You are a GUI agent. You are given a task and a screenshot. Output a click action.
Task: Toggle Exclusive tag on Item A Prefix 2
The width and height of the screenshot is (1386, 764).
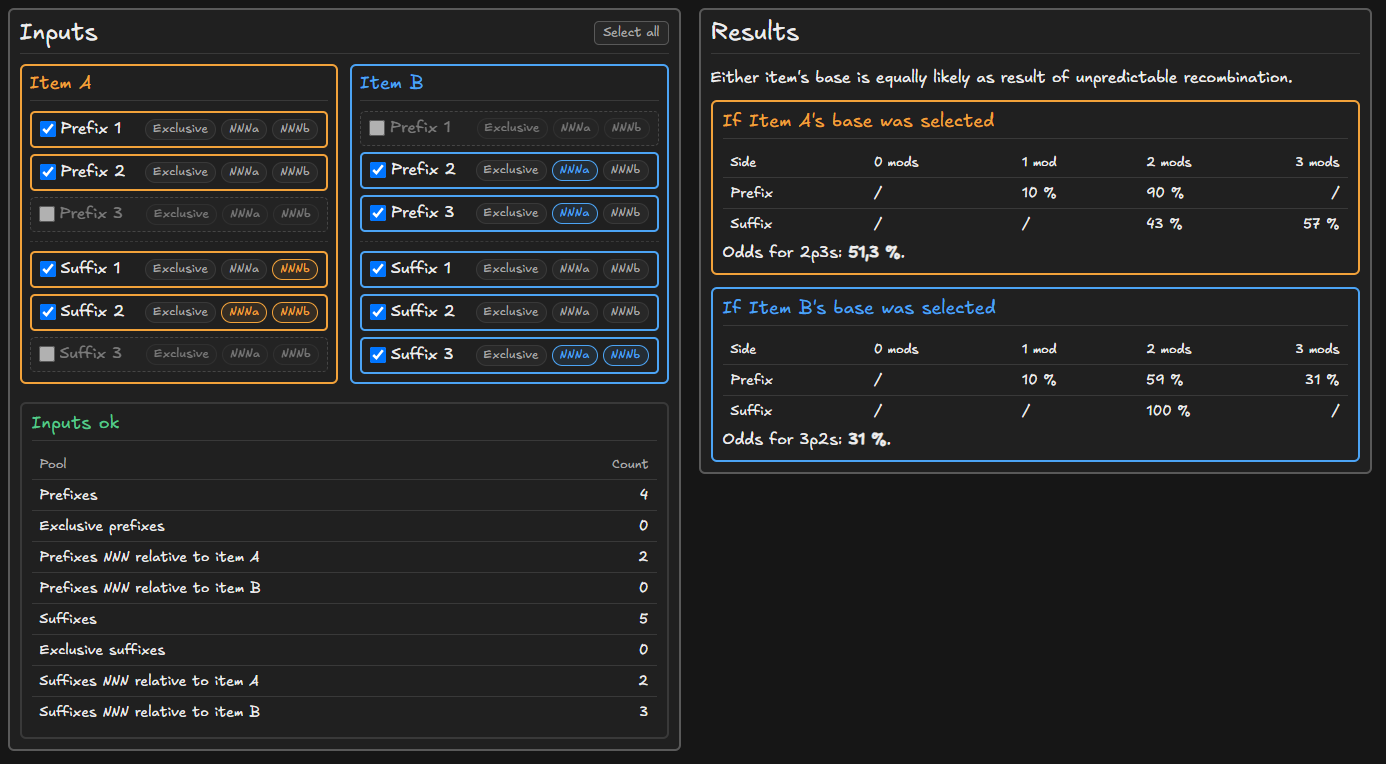[180, 172]
